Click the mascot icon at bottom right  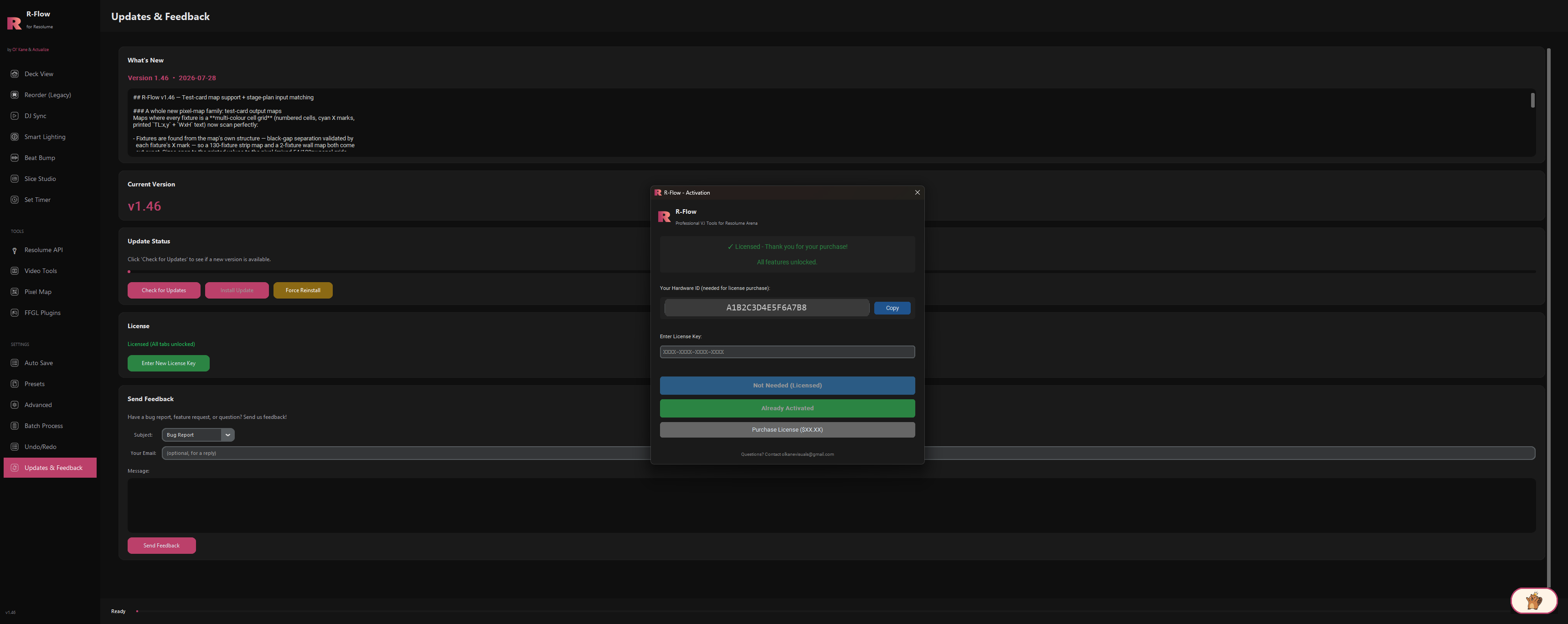pos(1533,601)
